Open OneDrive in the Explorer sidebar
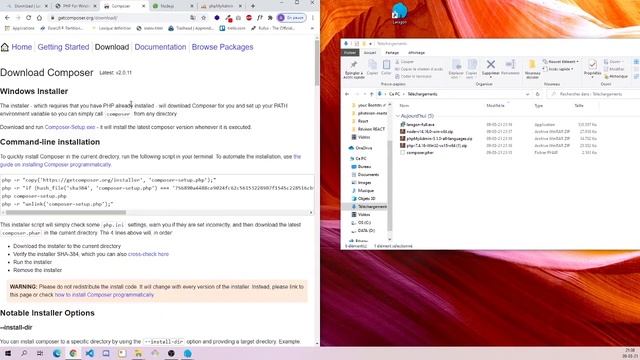Image resolution: width=640 pixels, height=360 pixels. tap(360, 148)
